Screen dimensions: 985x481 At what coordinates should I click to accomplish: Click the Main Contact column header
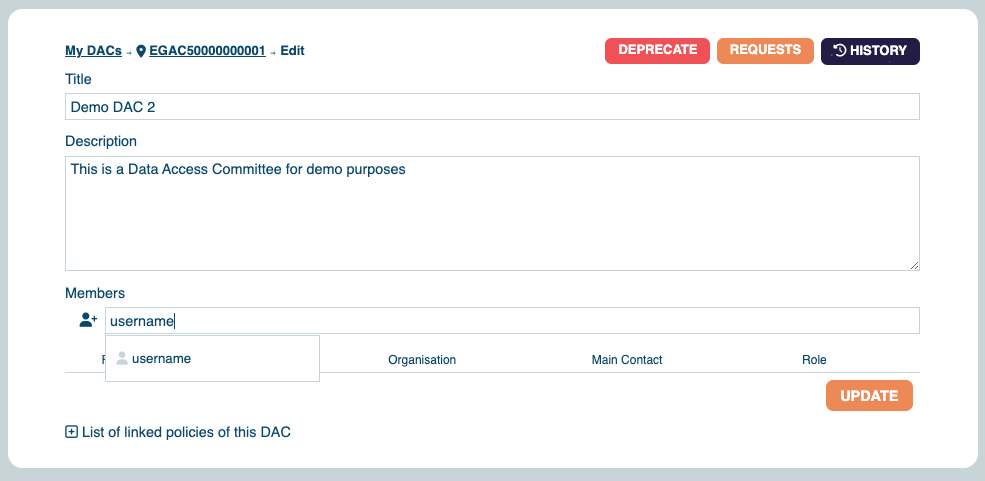coord(627,360)
